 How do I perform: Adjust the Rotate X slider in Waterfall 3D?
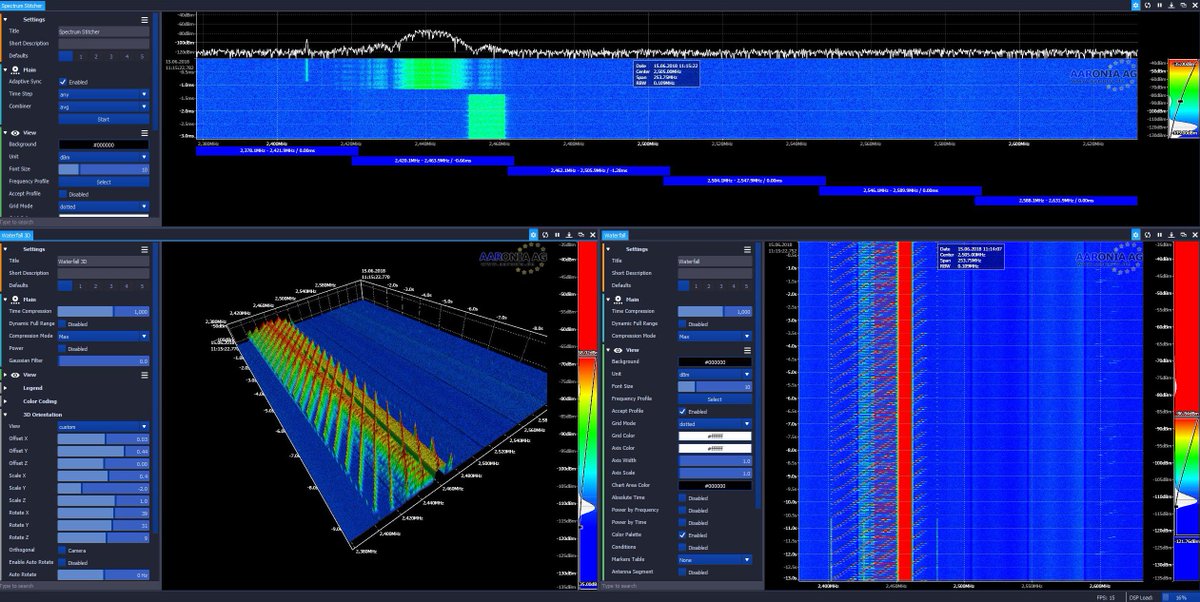pyautogui.click(x=103, y=513)
